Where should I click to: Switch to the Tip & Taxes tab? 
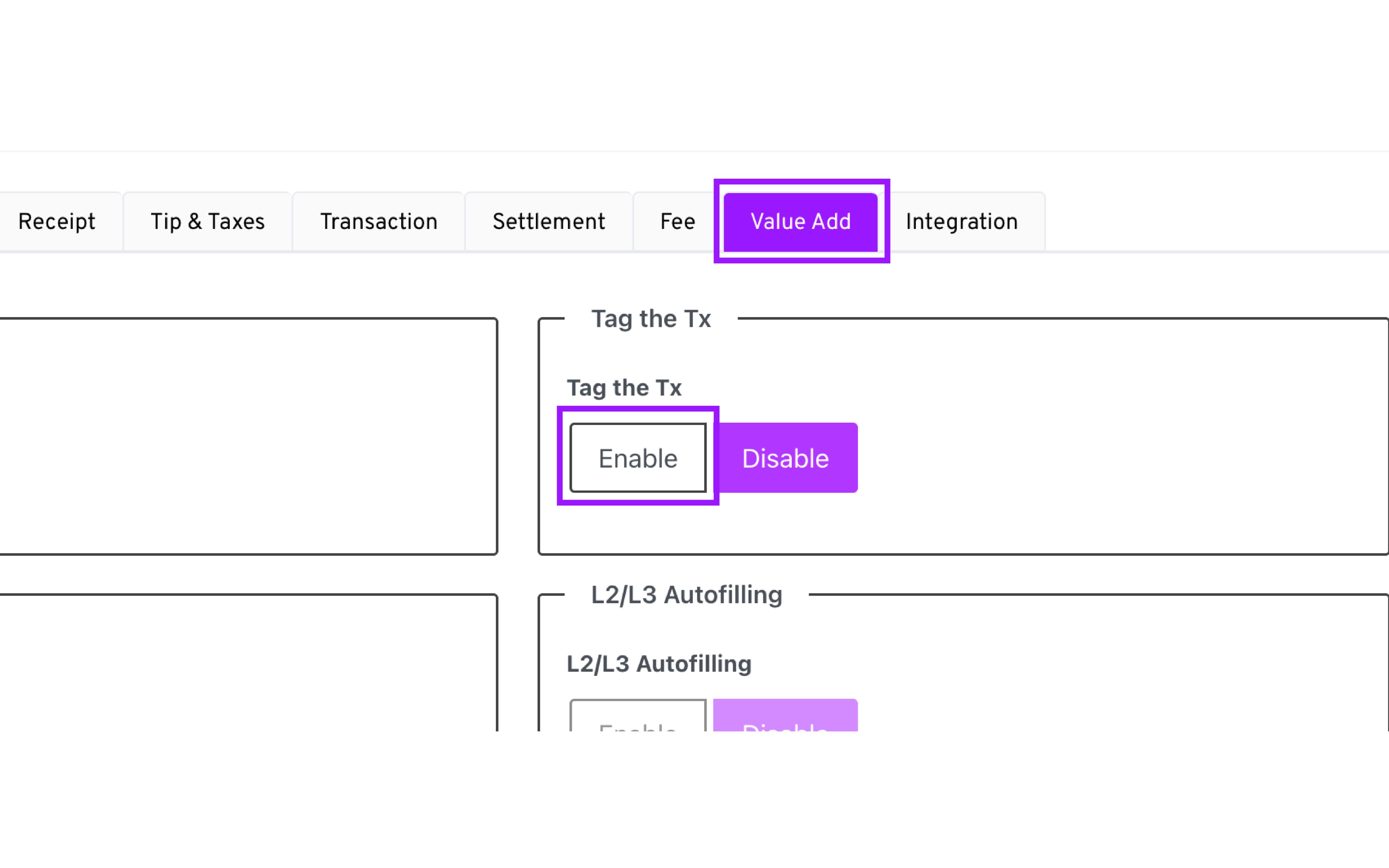tap(207, 222)
